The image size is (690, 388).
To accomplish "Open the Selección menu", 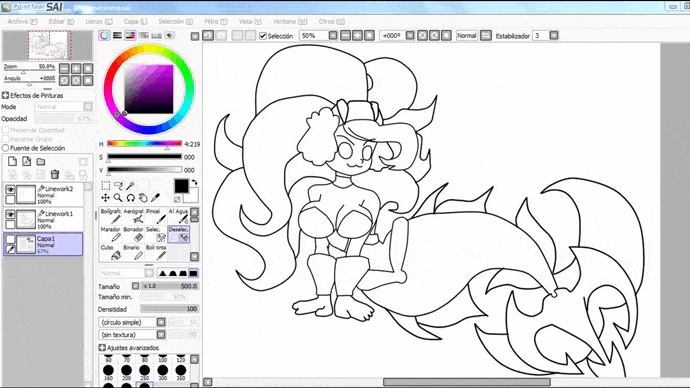I will click(x=176, y=22).
